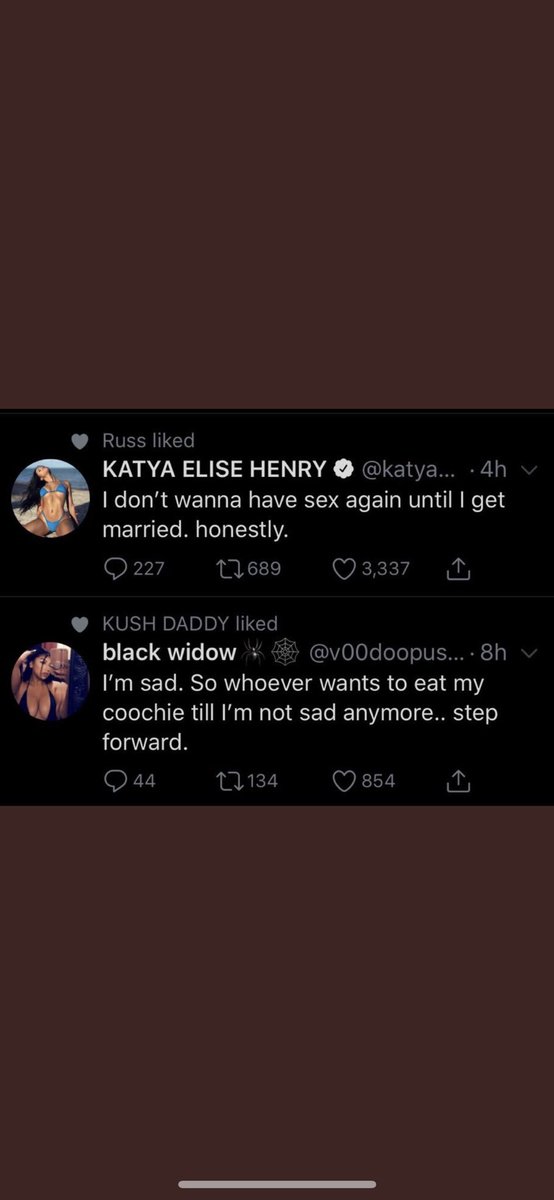The image size is (554, 1200).
Task: Expand options chevron on black widow's tweet
Action: 530,653
